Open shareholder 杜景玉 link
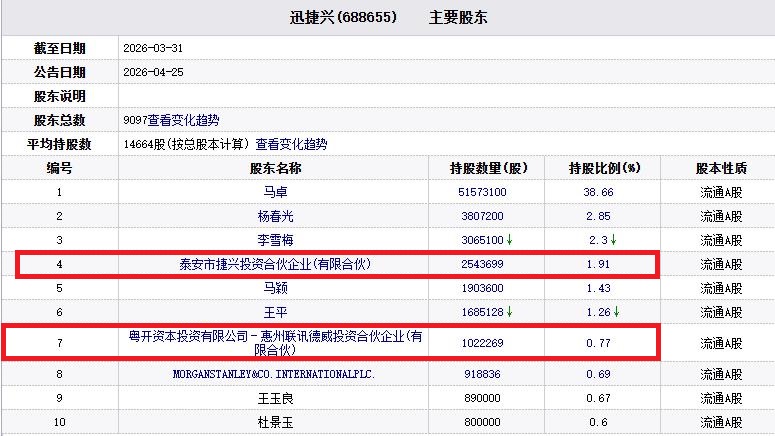 275,423
